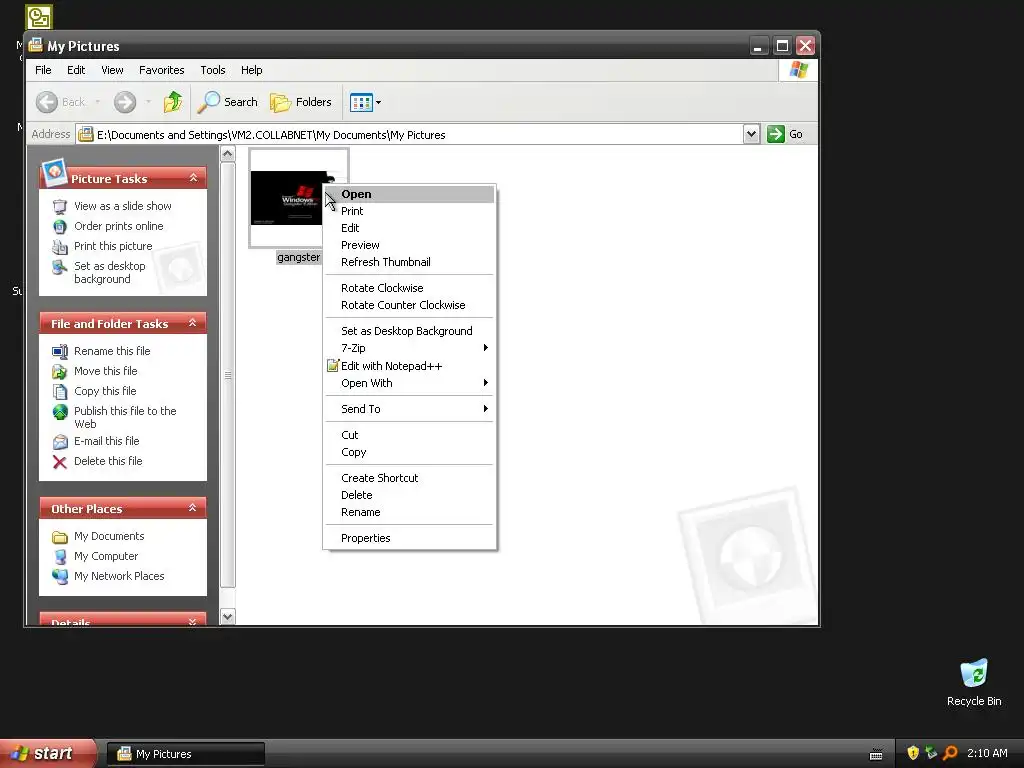This screenshot has height=768, width=1024.
Task: Open the Tools menu
Action: (x=213, y=70)
